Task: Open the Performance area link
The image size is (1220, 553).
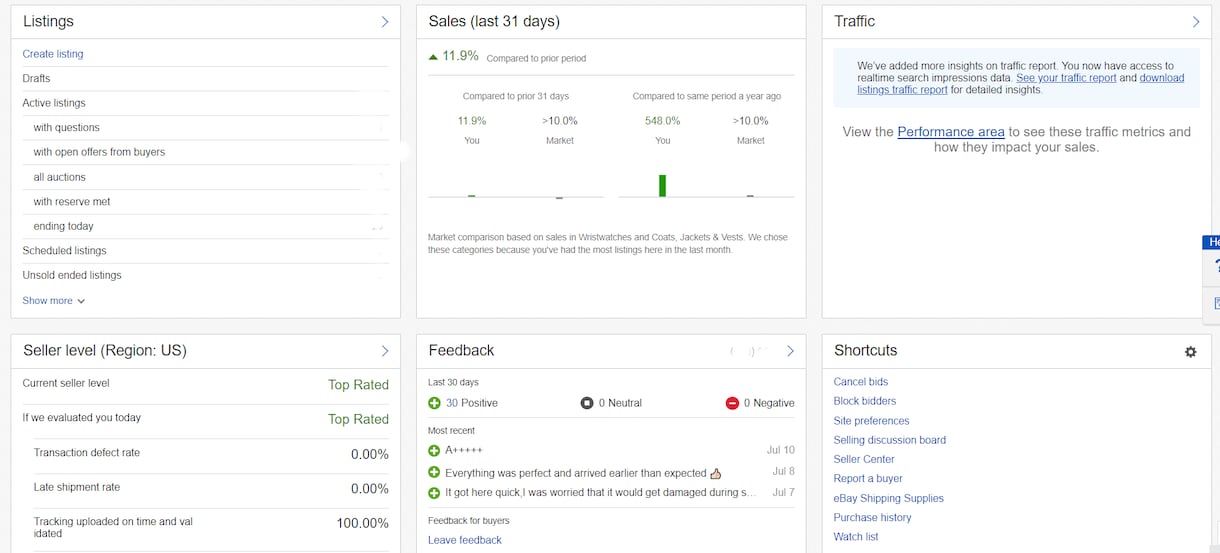Action: point(951,132)
